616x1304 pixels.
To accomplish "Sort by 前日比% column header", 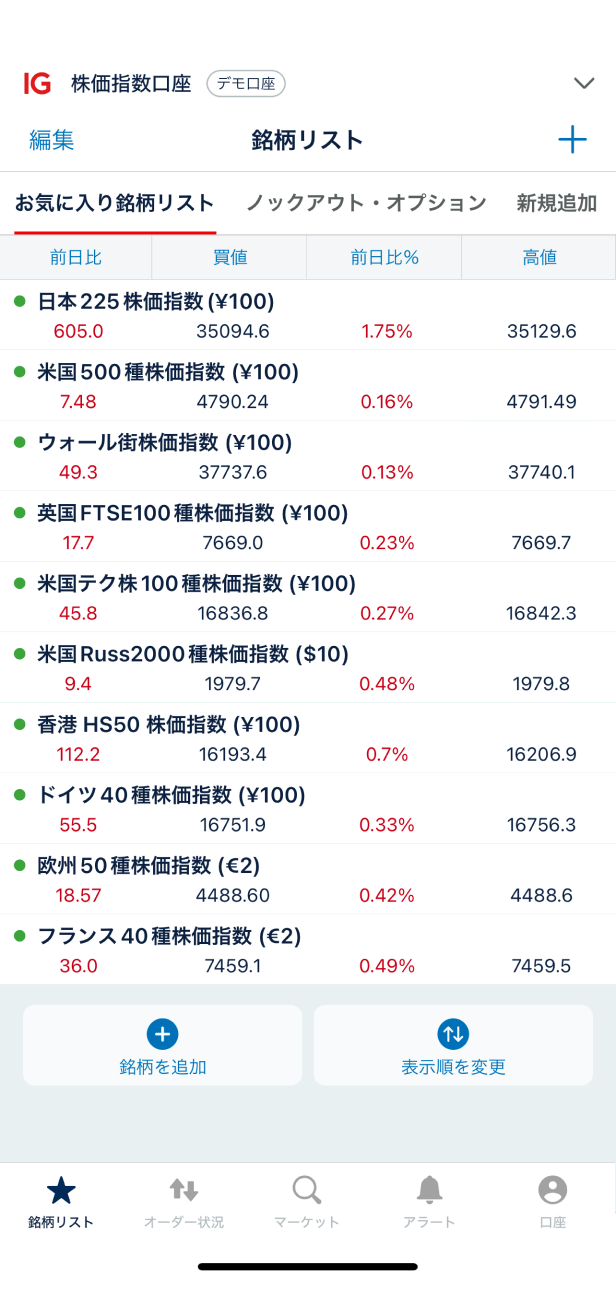I will (384, 258).
